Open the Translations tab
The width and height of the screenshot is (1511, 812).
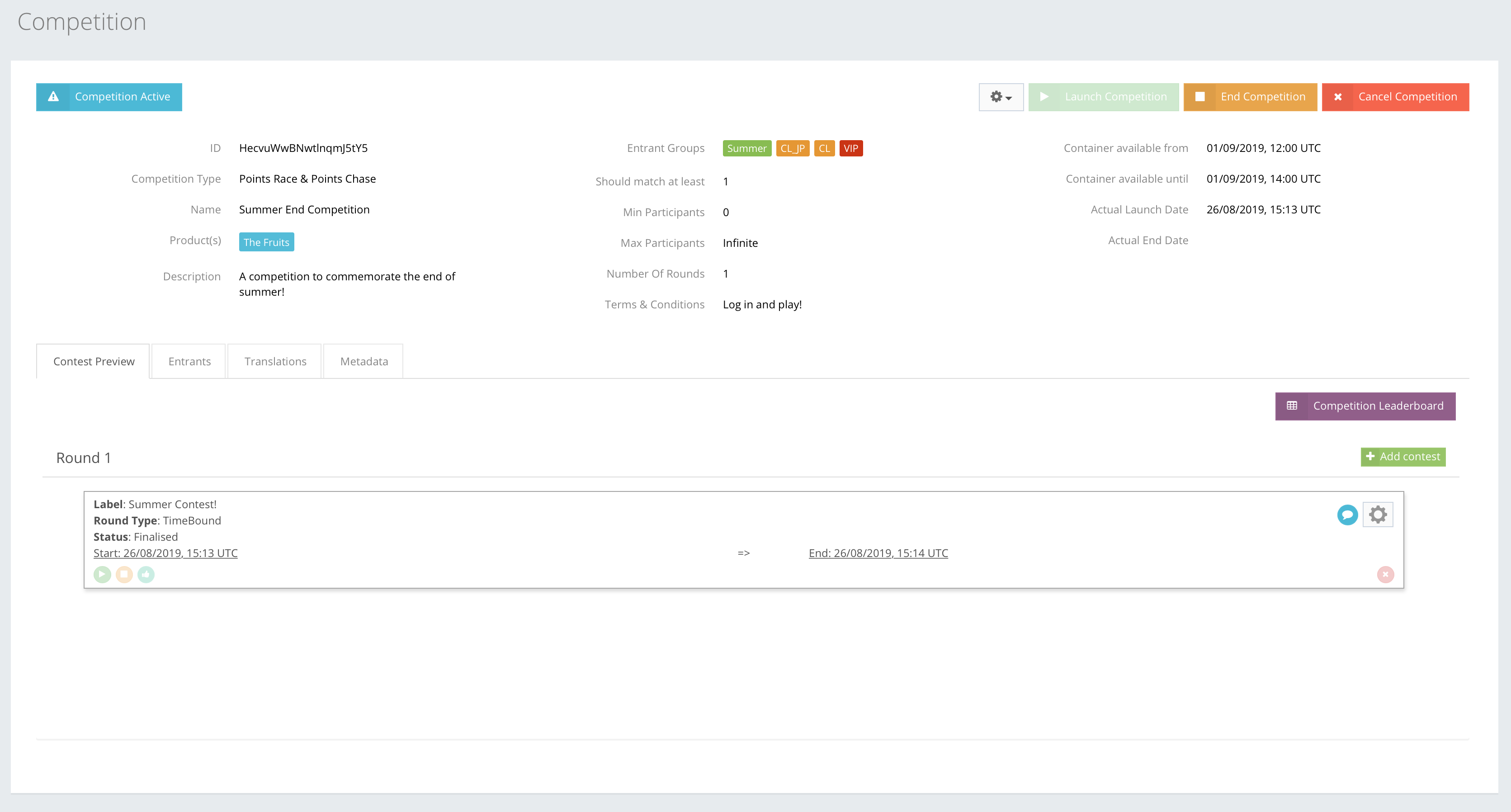pos(275,361)
